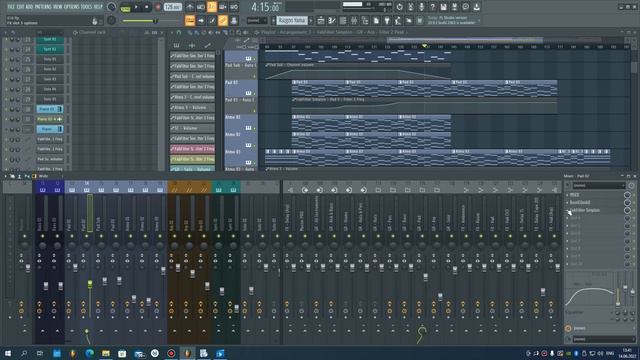Click the save project floppy icon
Screen dimensions: 640x360
(x=444, y=7)
